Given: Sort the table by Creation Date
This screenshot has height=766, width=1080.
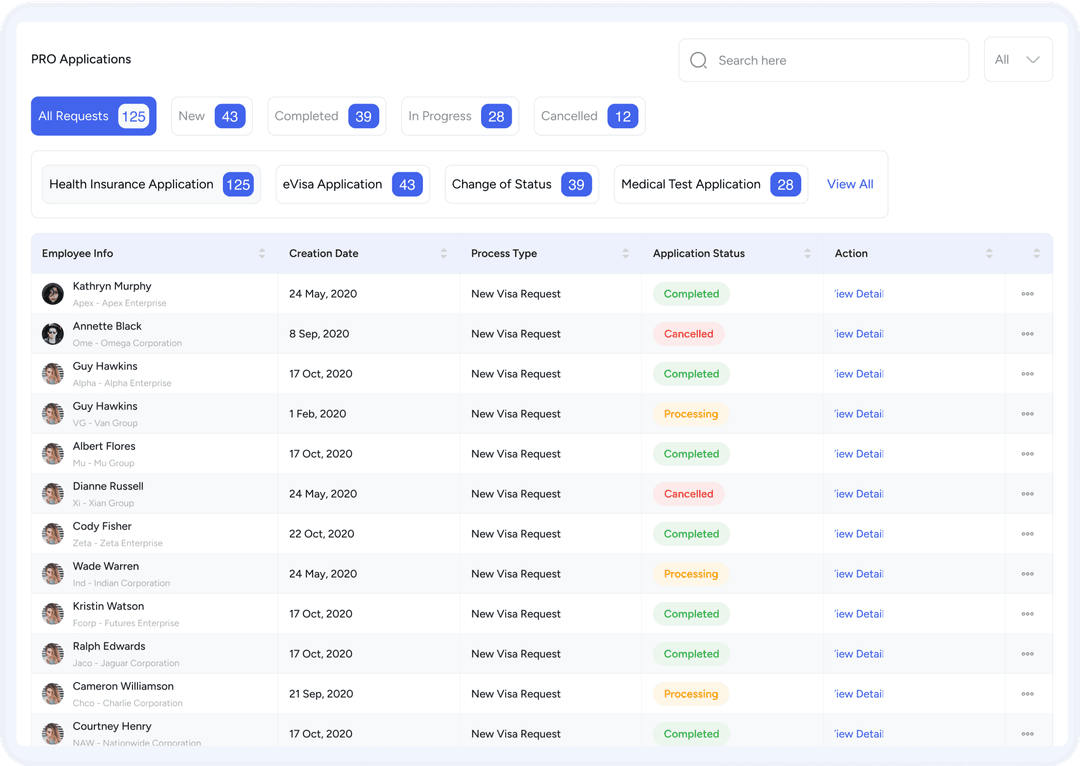Looking at the screenshot, I should coord(446,253).
